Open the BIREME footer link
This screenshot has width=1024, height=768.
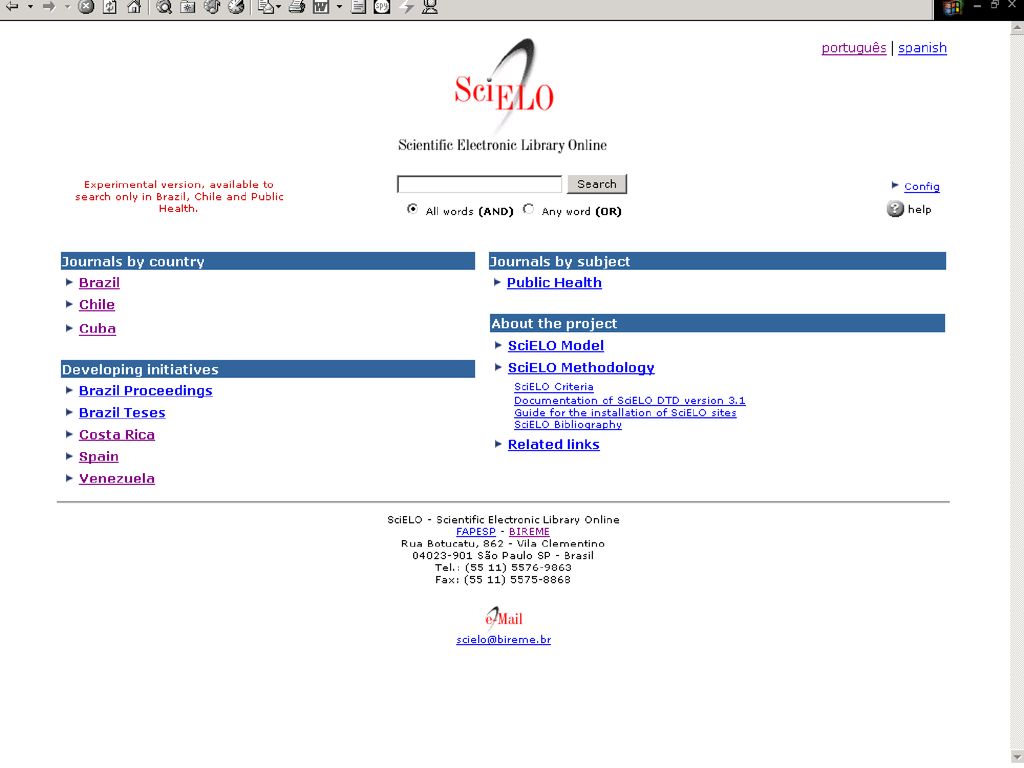(529, 532)
